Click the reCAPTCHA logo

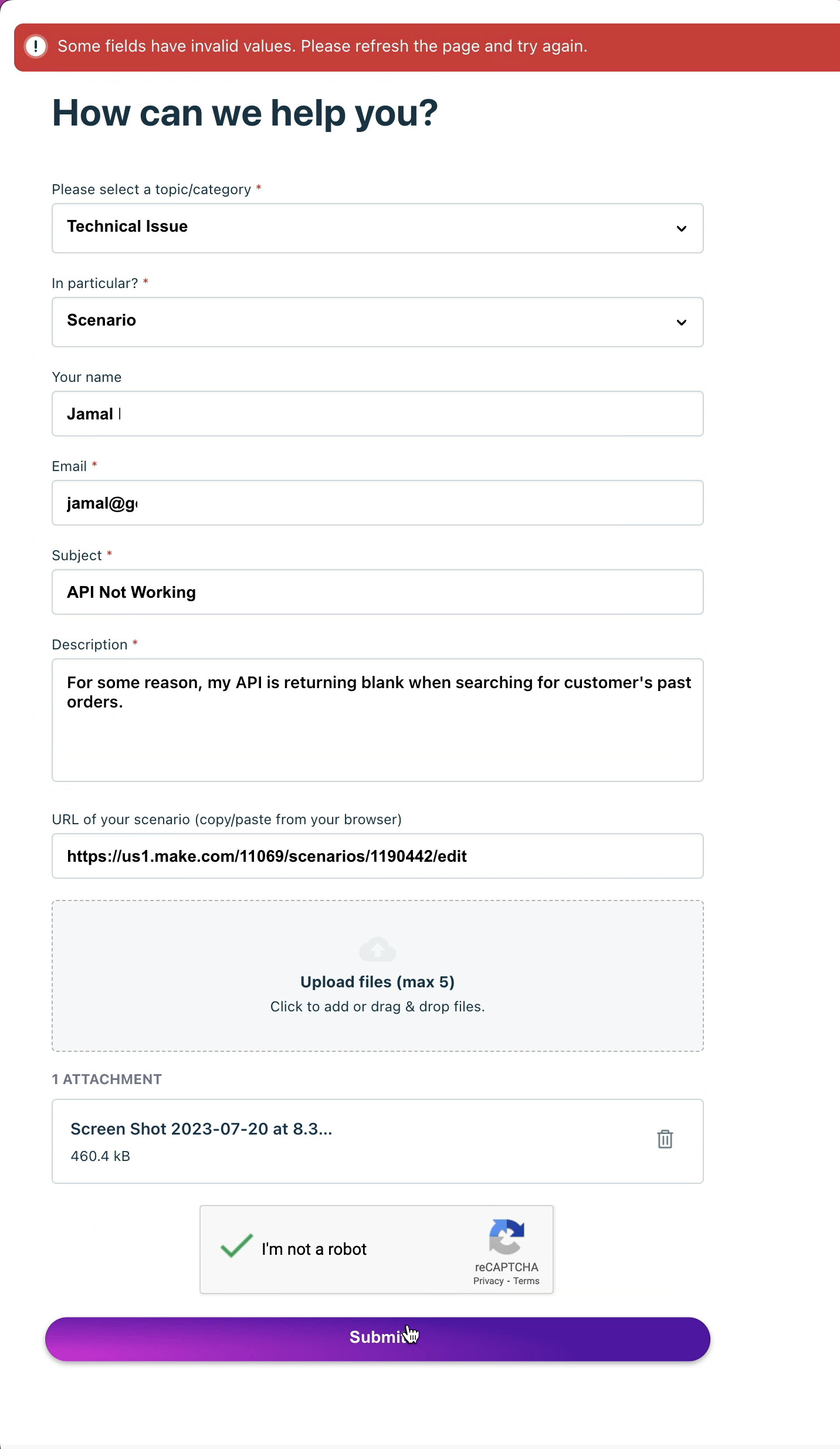pos(506,1236)
